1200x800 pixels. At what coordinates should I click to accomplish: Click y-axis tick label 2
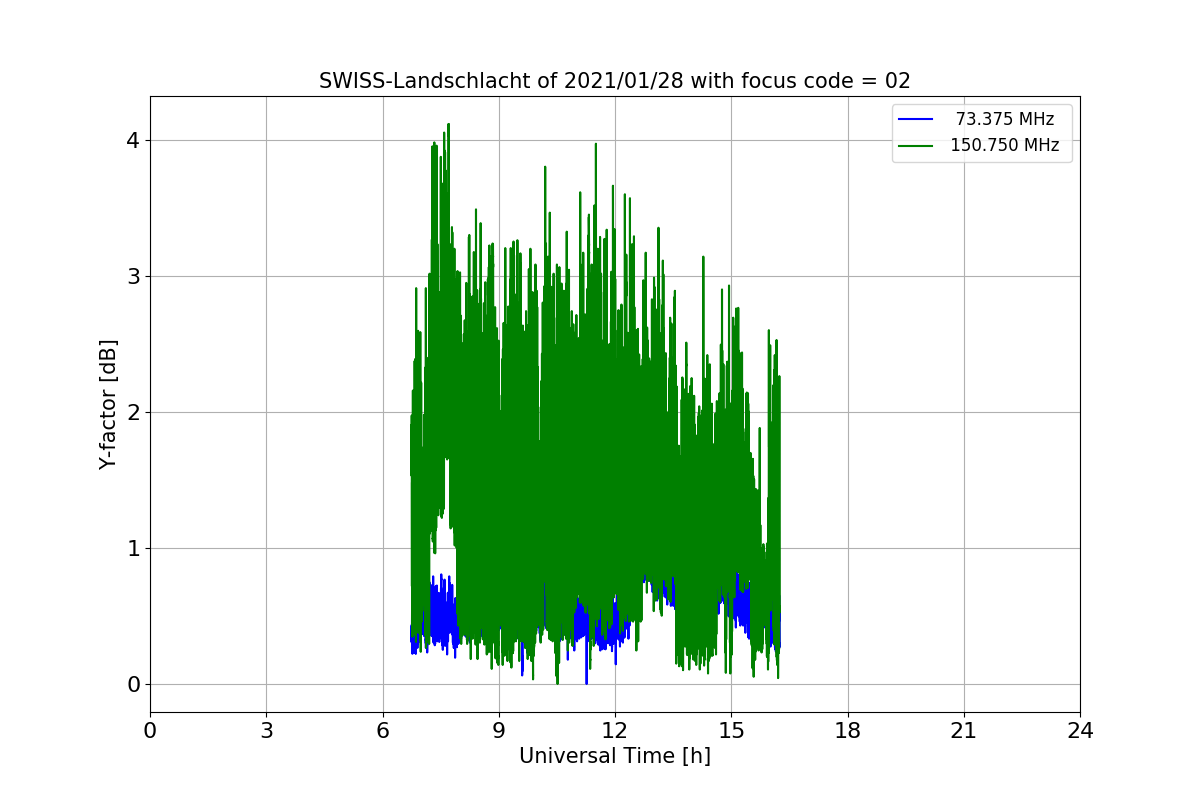pos(133,412)
